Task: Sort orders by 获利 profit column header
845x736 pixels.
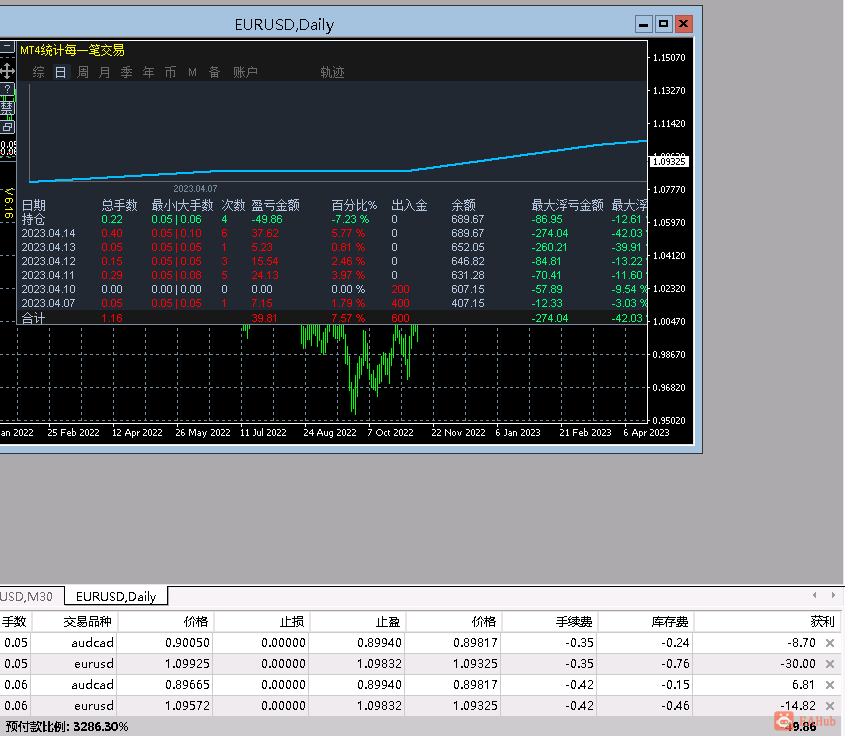Action: click(x=824, y=621)
